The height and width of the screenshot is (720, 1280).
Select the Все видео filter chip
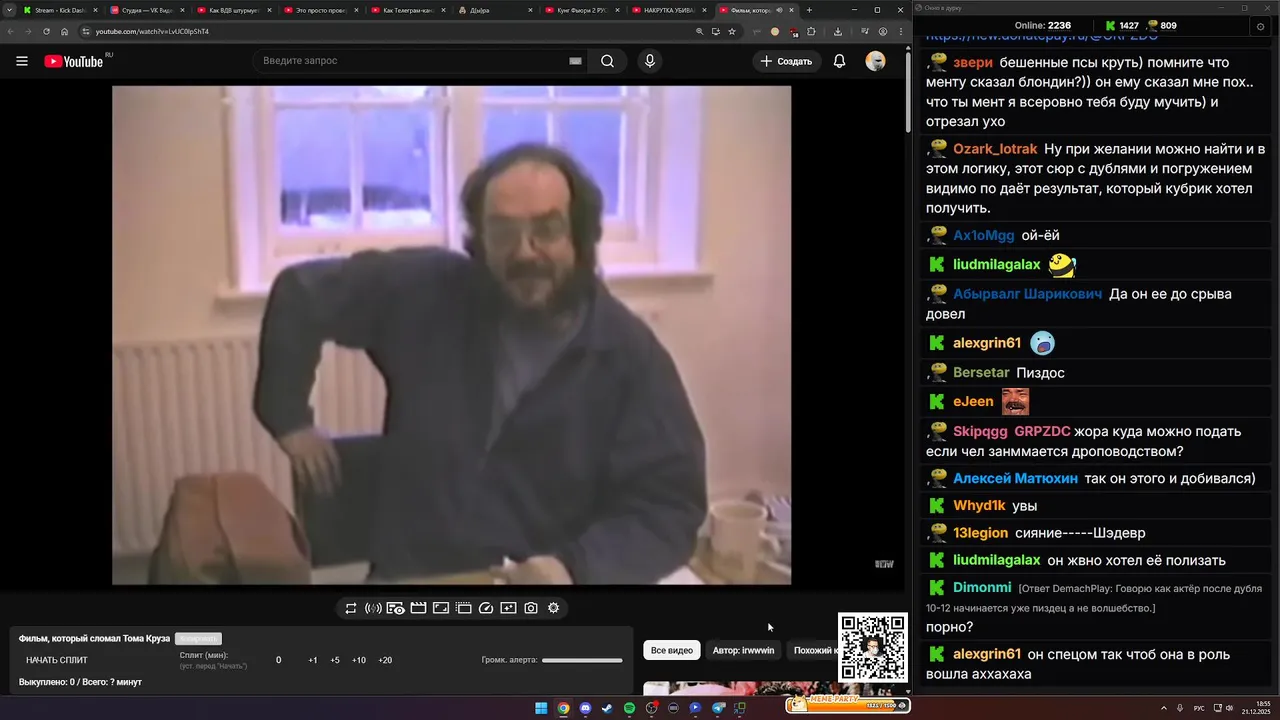point(672,650)
